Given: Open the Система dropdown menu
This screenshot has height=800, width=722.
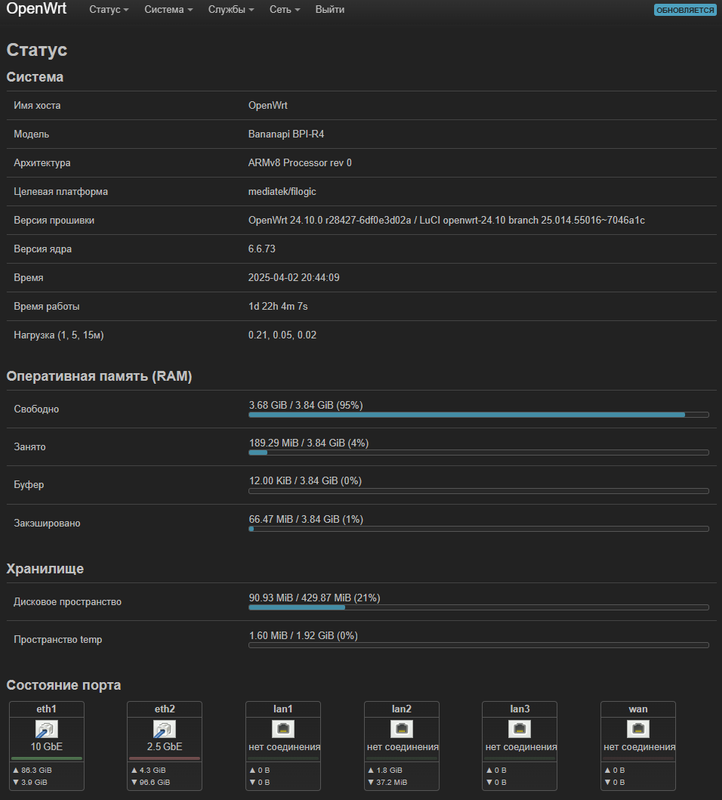Looking at the screenshot, I should coord(168,10).
